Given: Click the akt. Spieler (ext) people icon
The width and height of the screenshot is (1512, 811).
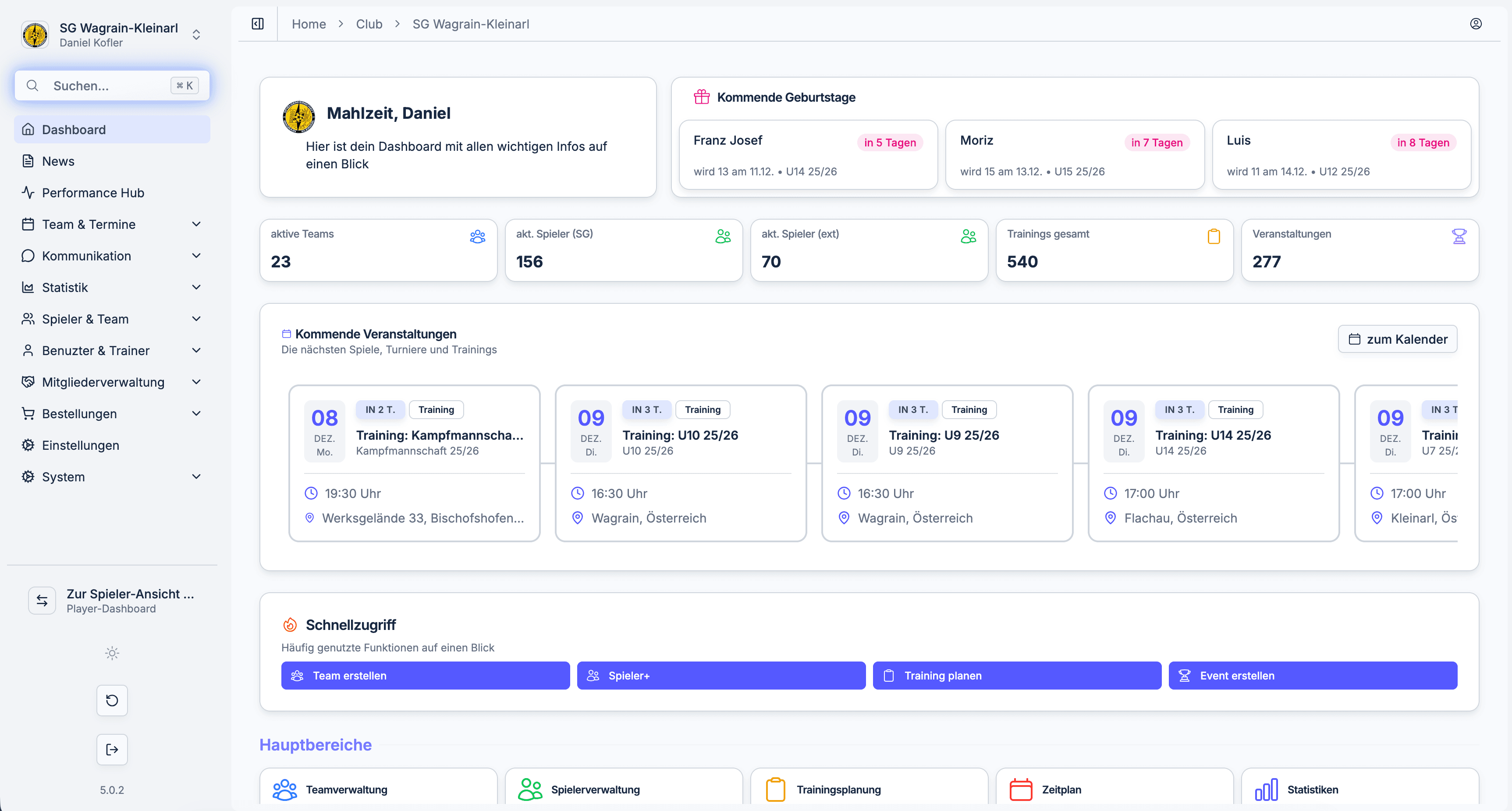Looking at the screenshot, I should 969,237.
